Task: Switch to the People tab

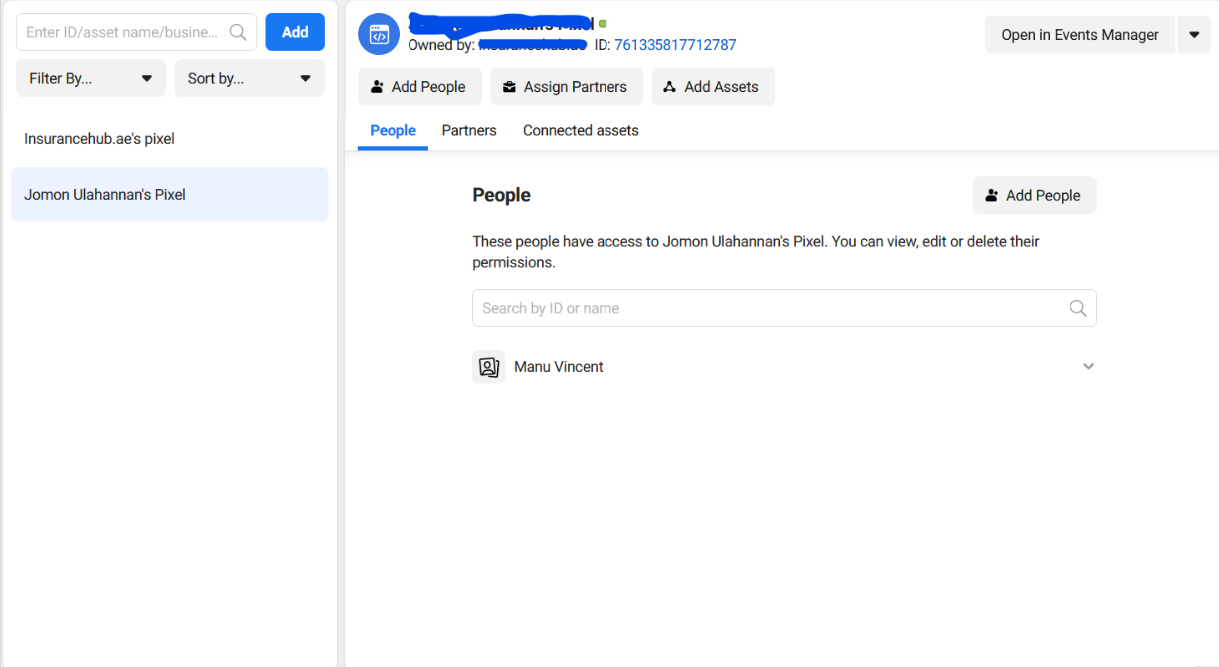Action: [393, 130]
